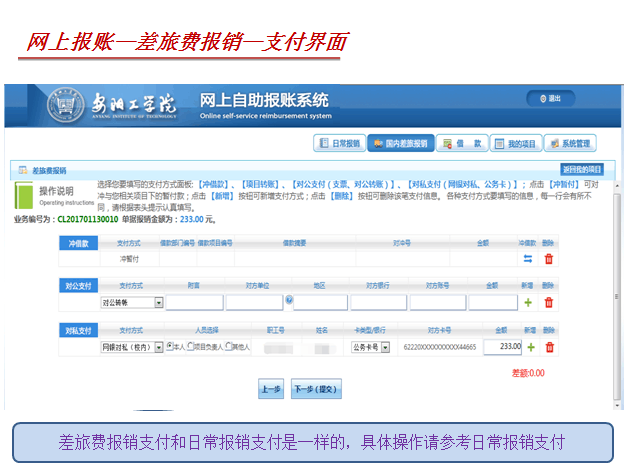Switch to the 日常报销 tab

pyautogui.click(x=338, y=144)
